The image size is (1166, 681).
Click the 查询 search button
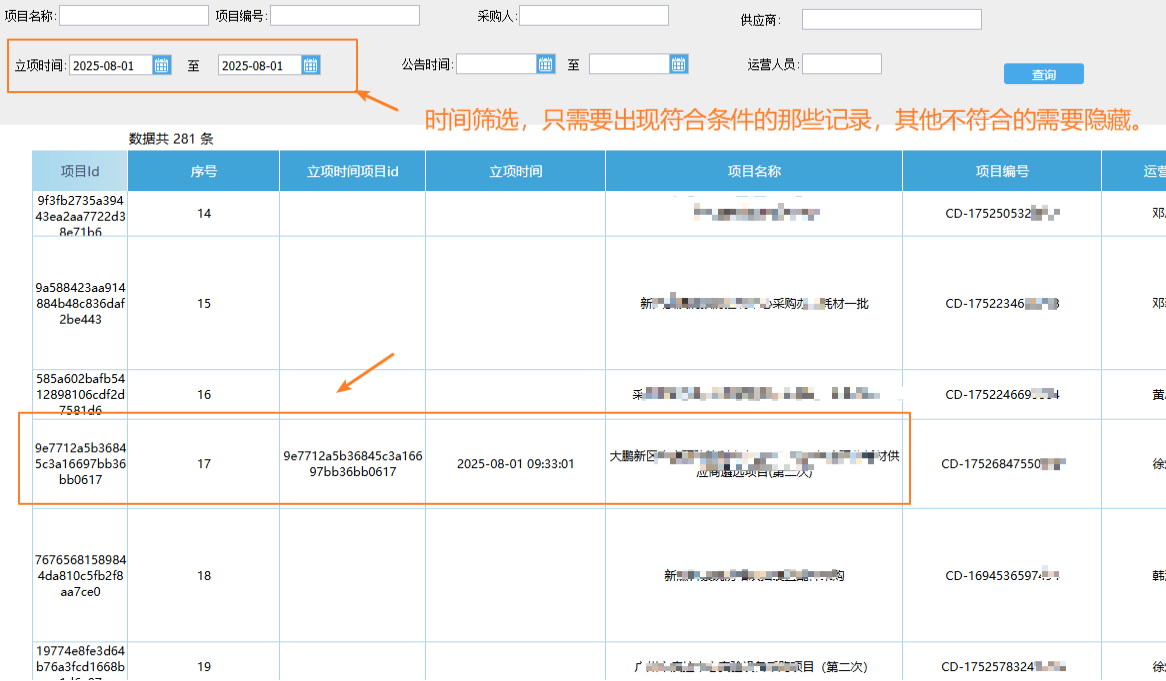click(x=1043, y=74)
